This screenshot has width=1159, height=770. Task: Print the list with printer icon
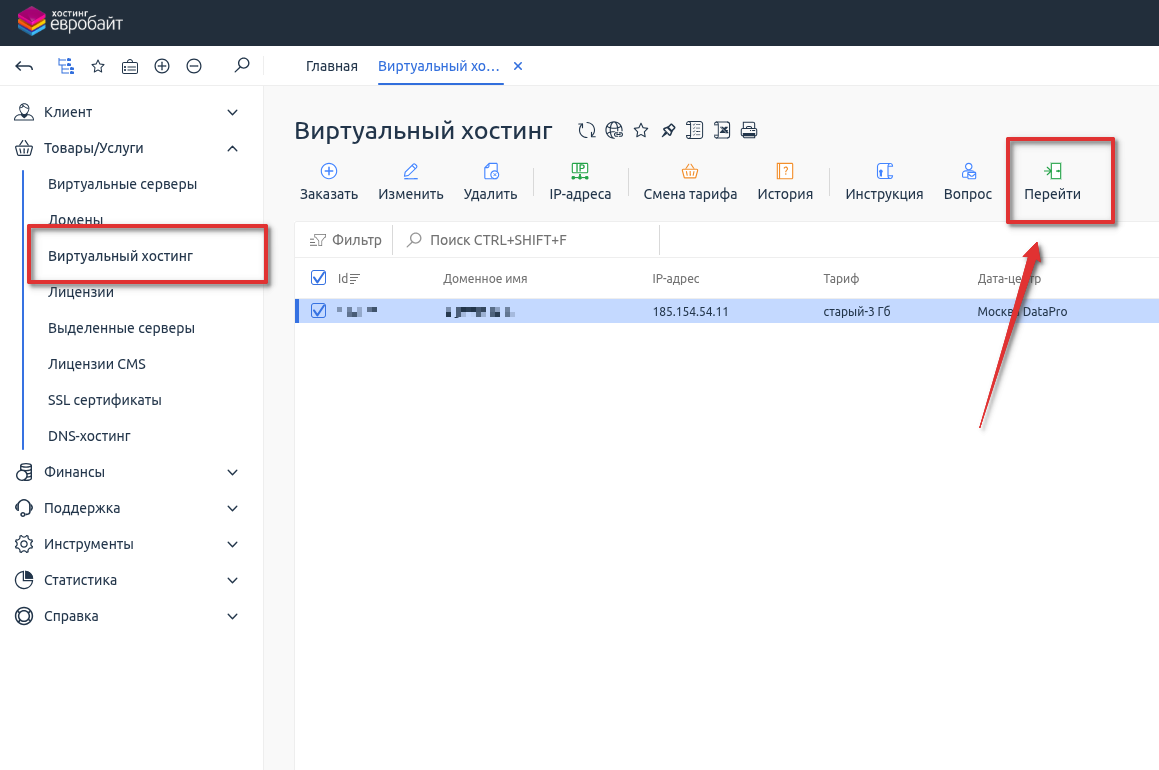coord(749,131)
